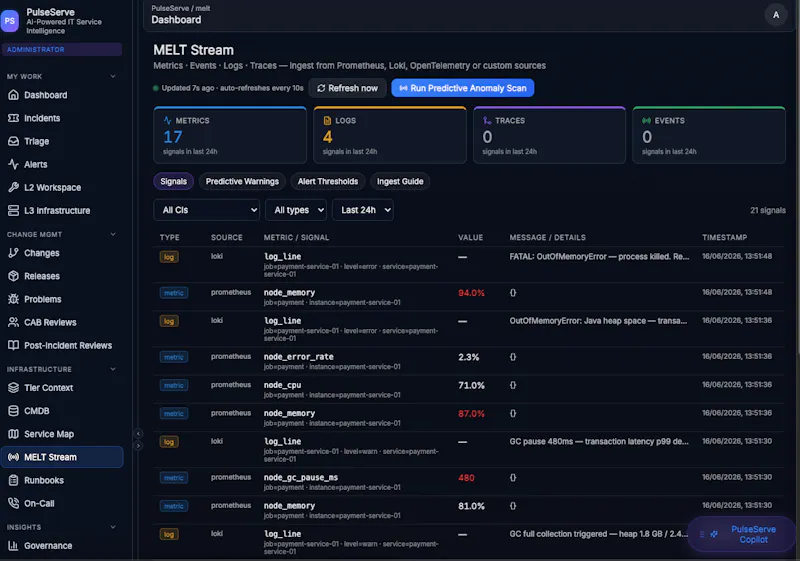Image resolution: width=800 pixels, height=561 pixels.
Task: Collapse sidebar with the left arrow handle
Action: [138, 434]
